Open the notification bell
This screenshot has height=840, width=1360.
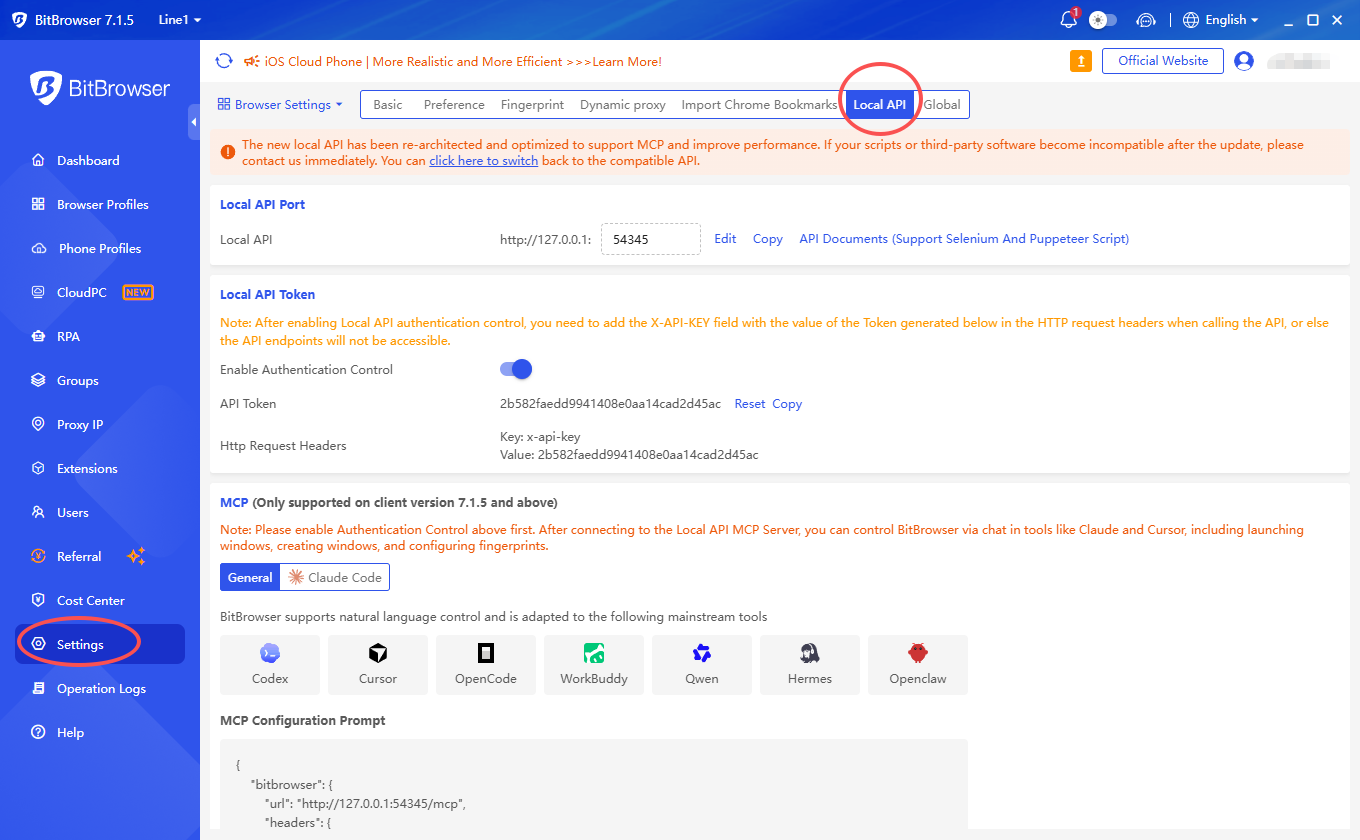point(1068,20)
